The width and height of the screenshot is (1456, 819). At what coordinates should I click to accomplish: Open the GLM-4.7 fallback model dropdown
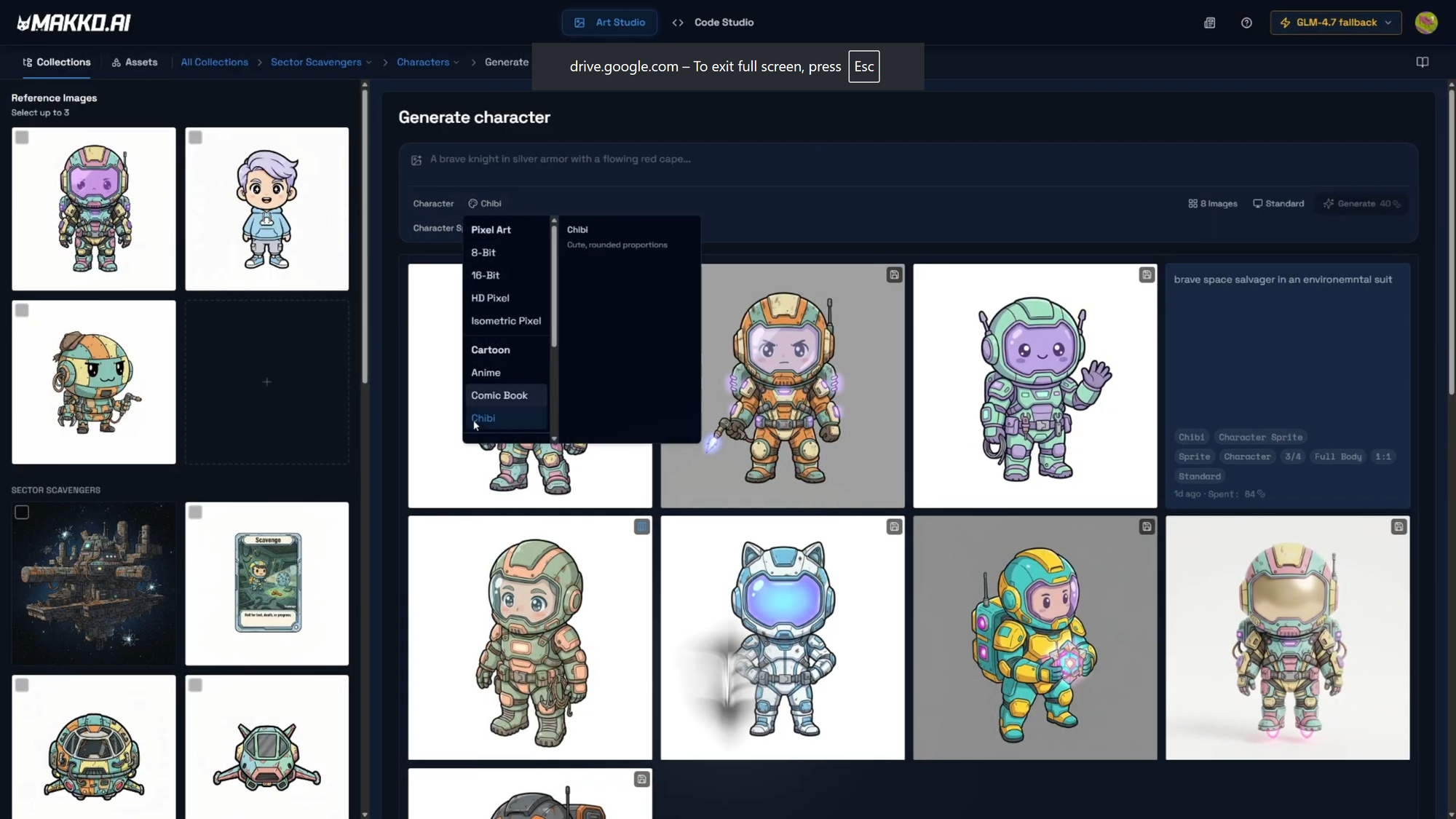point(1336,23)
